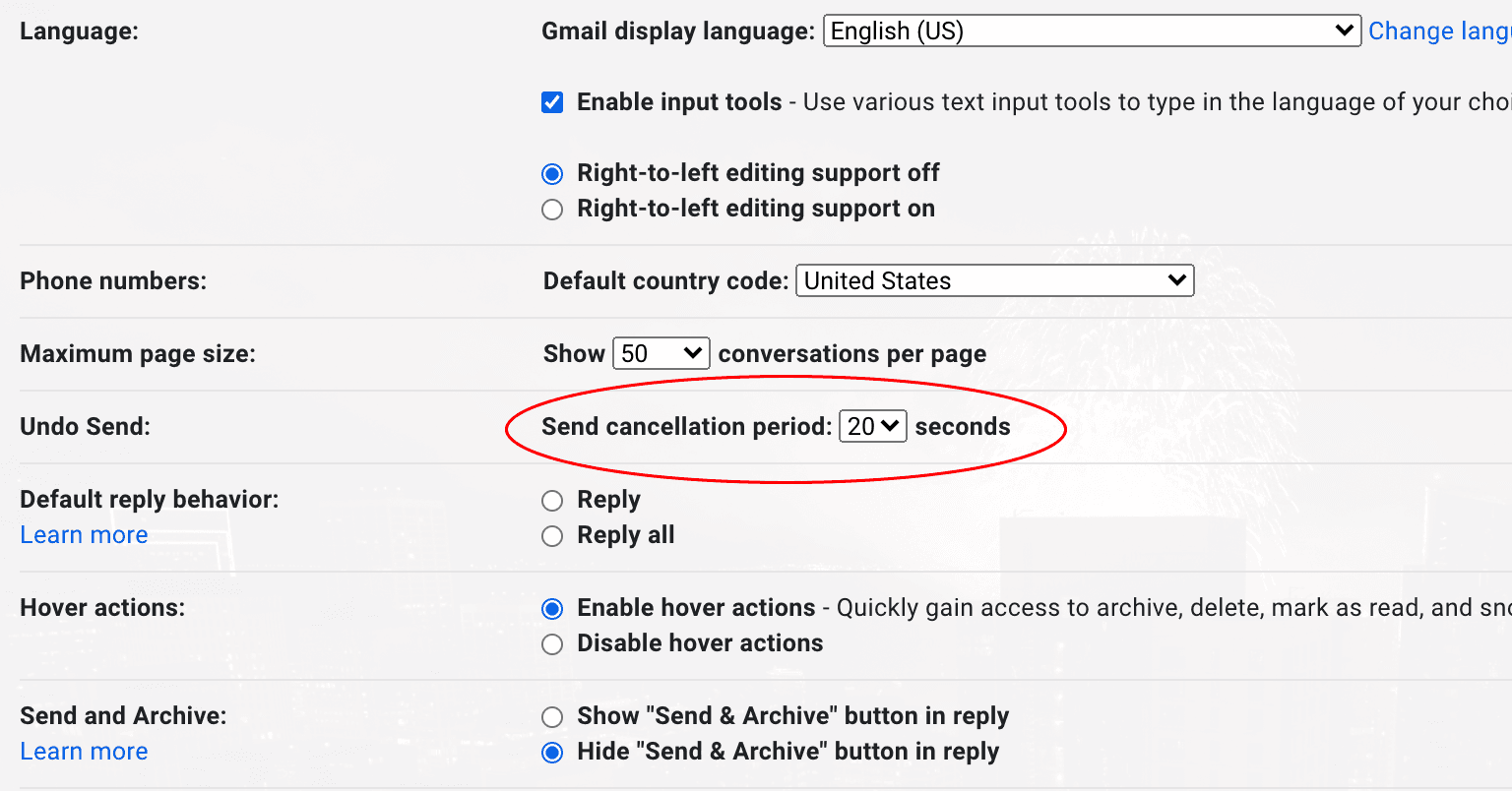Open Learn more under Send and Archive
Viewport: 1512px width, 791px height.
(x=84, y=752)
